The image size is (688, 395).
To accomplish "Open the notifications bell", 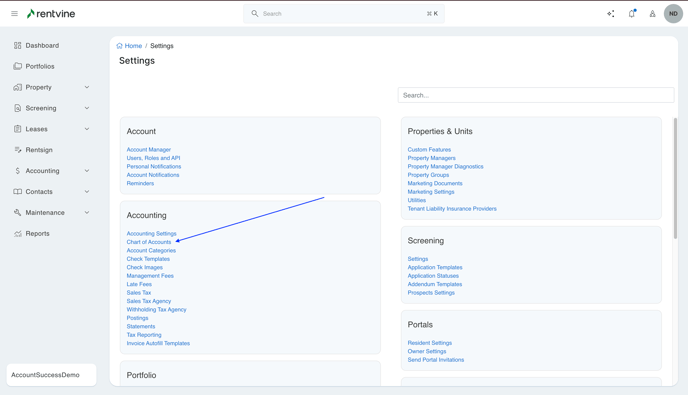I will pos(632,14).
